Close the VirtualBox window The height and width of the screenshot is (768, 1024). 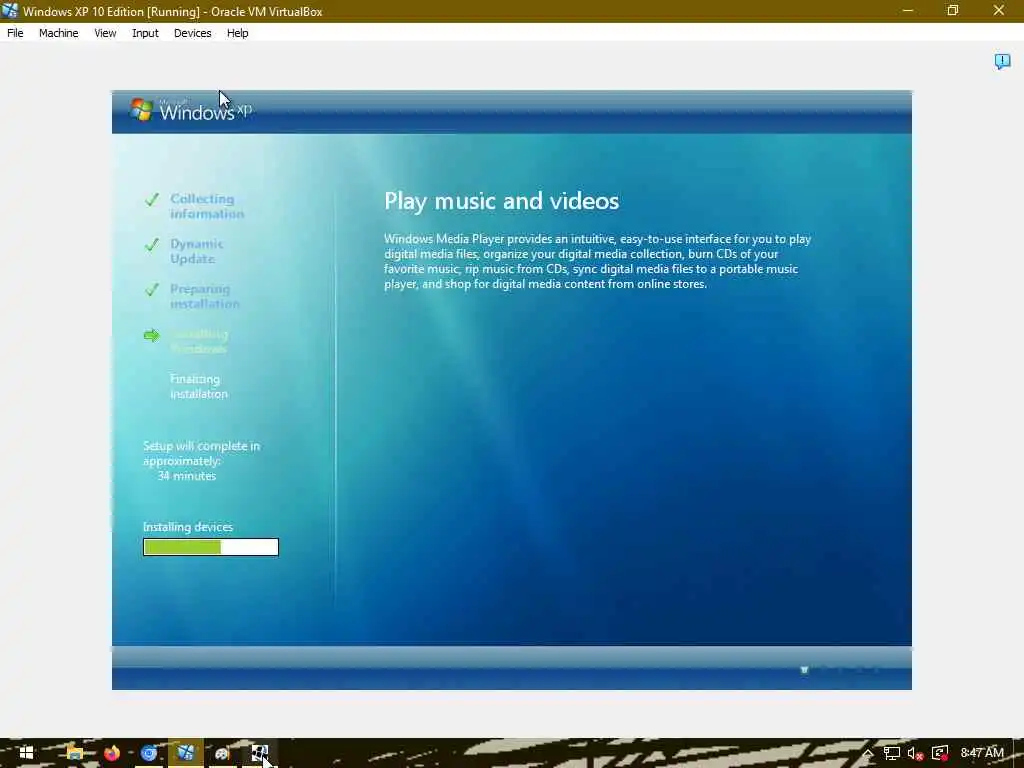click(x=999, y=10)
